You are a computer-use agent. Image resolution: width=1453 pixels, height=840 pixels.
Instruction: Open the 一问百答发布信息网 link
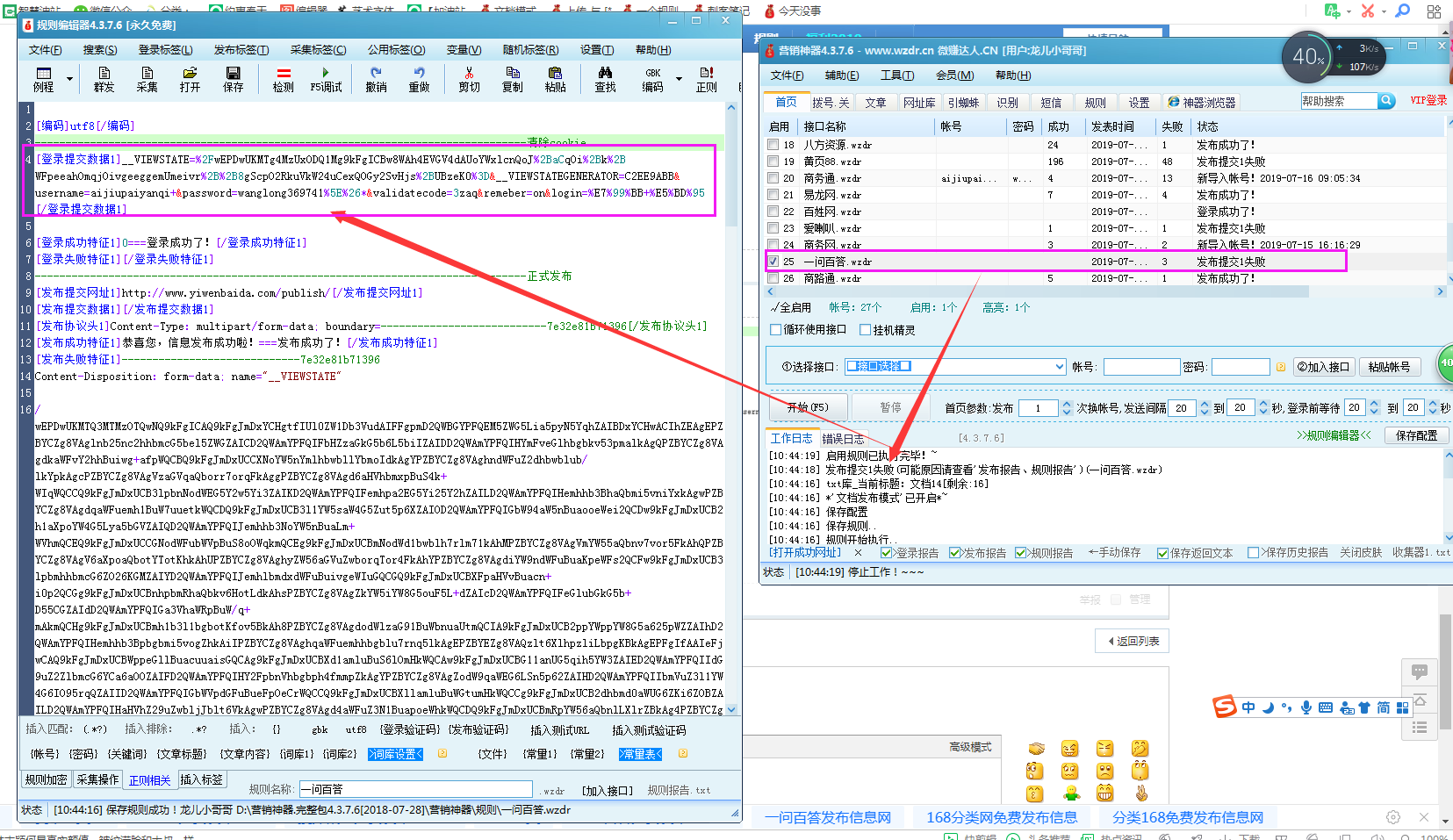(x=826, y=816)
